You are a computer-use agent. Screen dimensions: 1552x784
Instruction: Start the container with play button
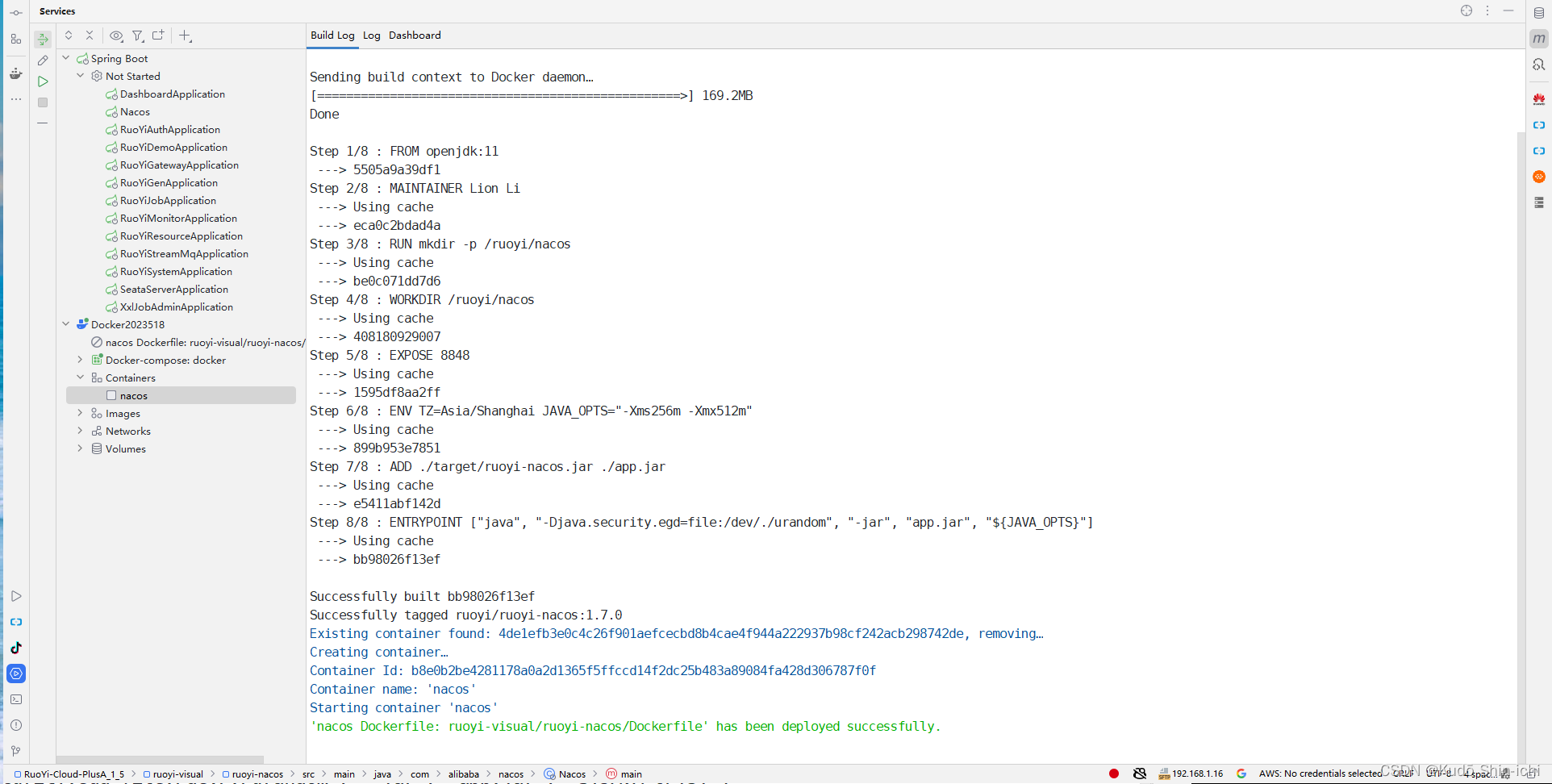43,81
